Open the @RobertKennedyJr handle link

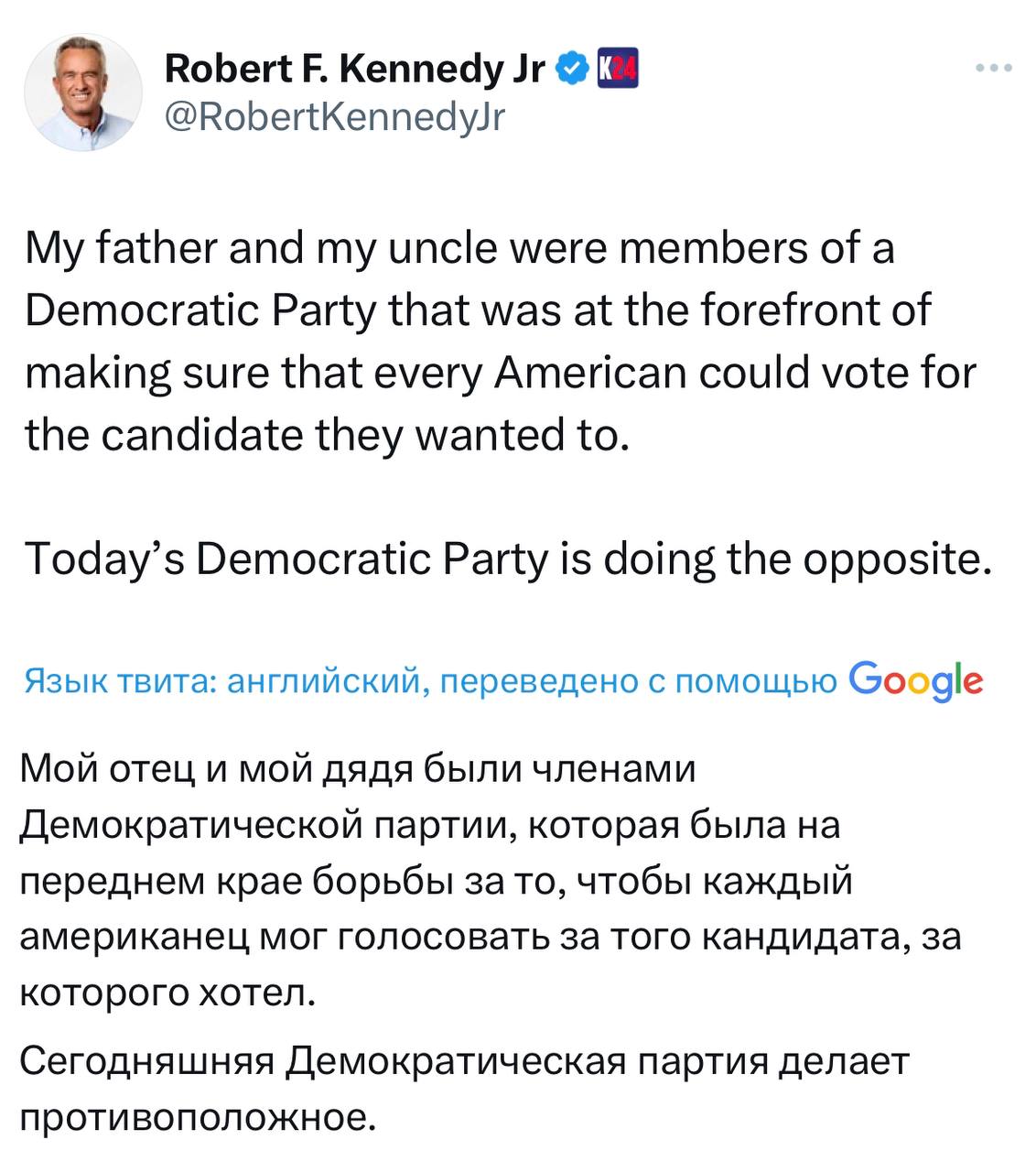pyautogui.click(x=334, y=116)
